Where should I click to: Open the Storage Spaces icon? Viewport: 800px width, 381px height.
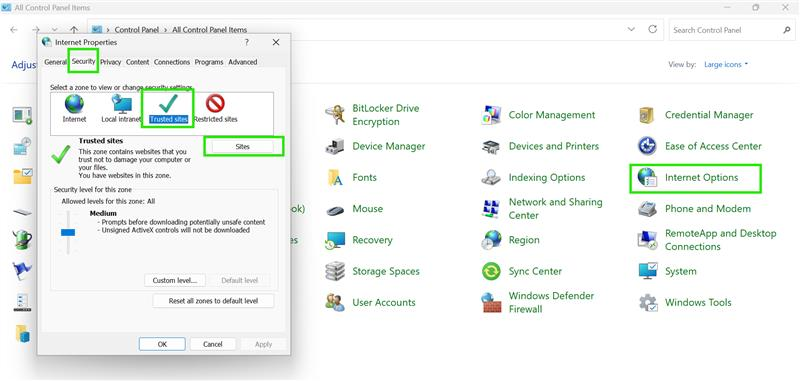pyautogui.click(x=335, y=271)
